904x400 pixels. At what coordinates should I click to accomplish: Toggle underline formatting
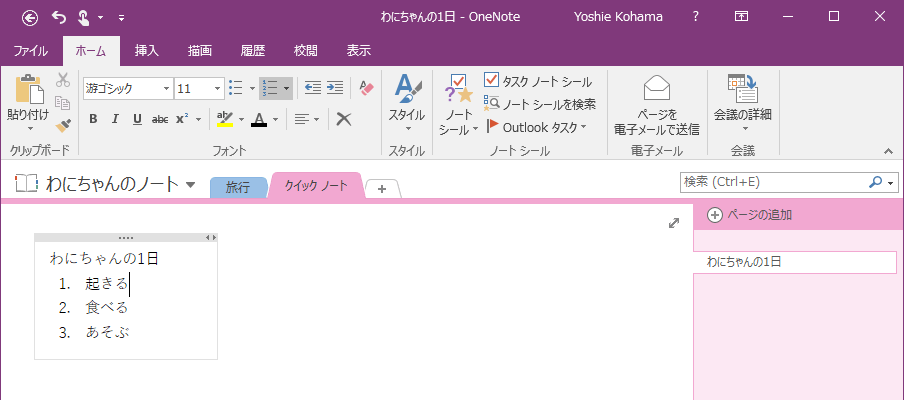[137, 119]
